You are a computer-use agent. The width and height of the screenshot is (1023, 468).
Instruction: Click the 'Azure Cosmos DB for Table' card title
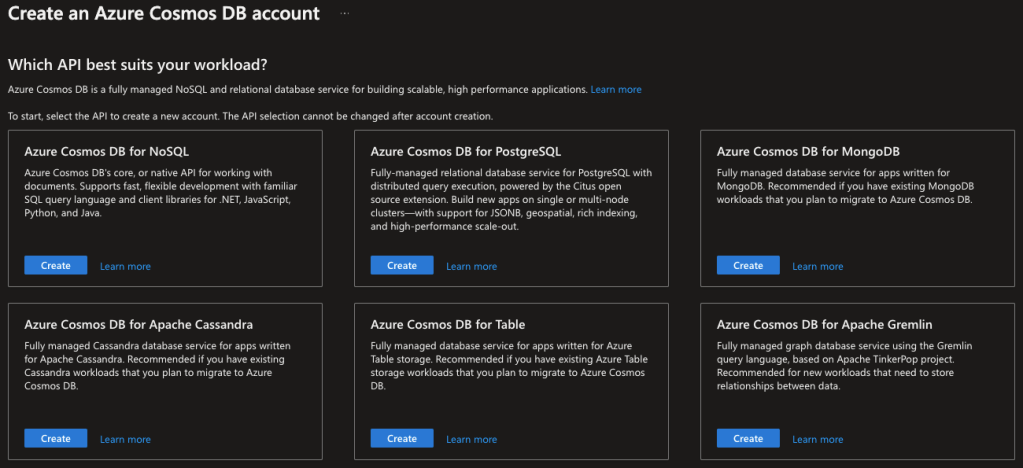pos(448,325)
